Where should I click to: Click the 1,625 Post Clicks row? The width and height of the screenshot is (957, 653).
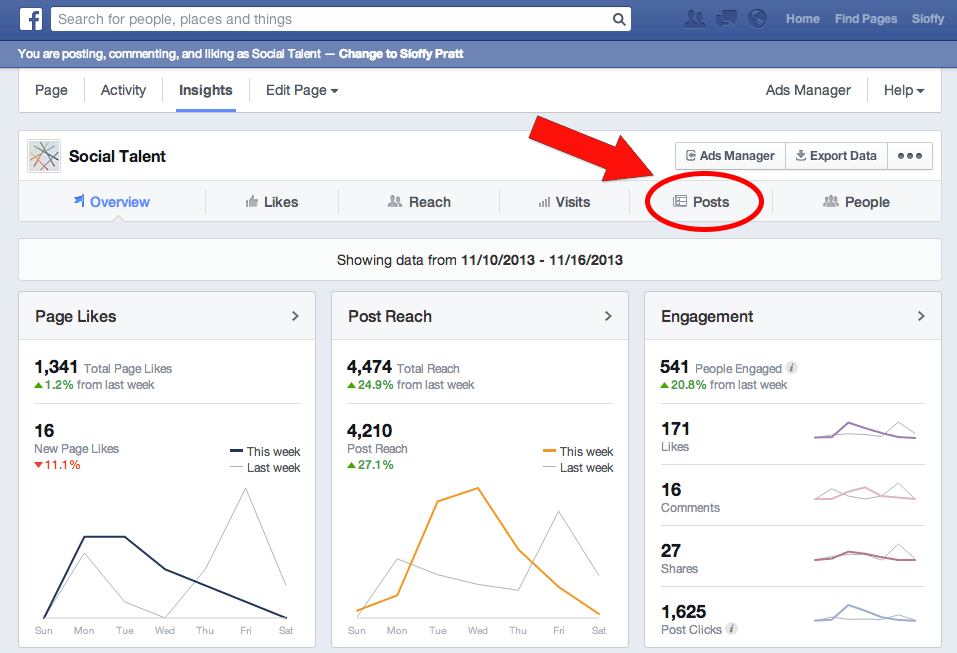point(793,619)
